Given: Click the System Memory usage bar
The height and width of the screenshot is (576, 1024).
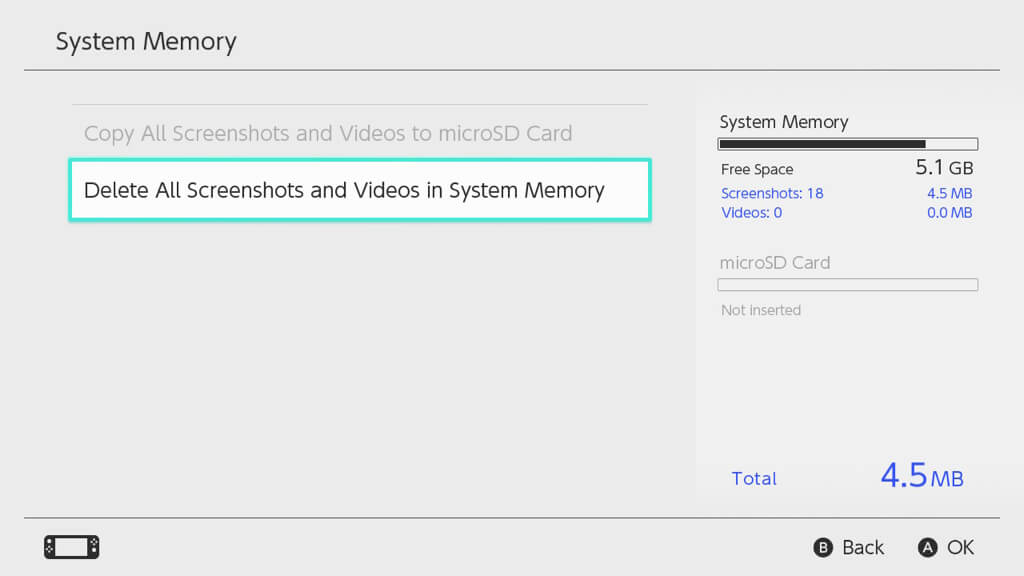Looking at the screenshot, I should (847, 144).
